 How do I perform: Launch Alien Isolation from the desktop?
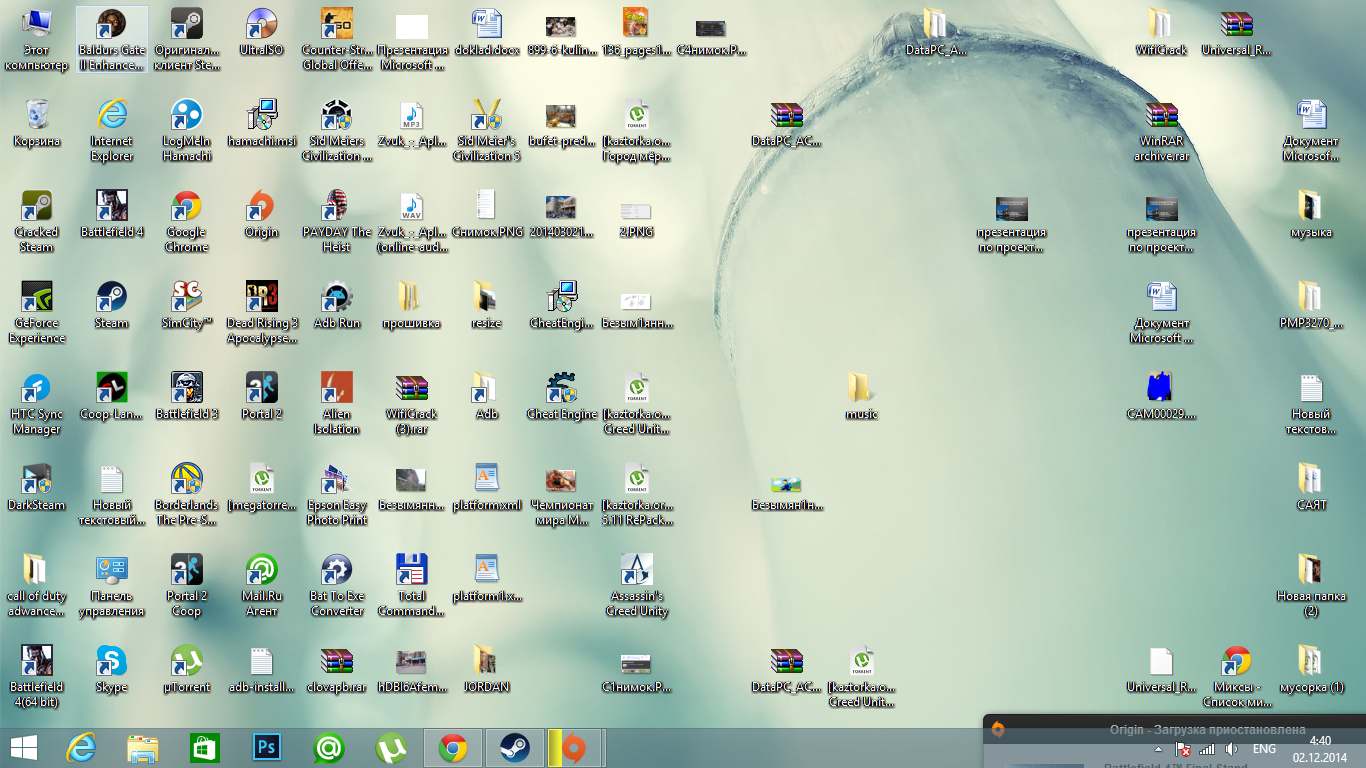pos(337,403)
